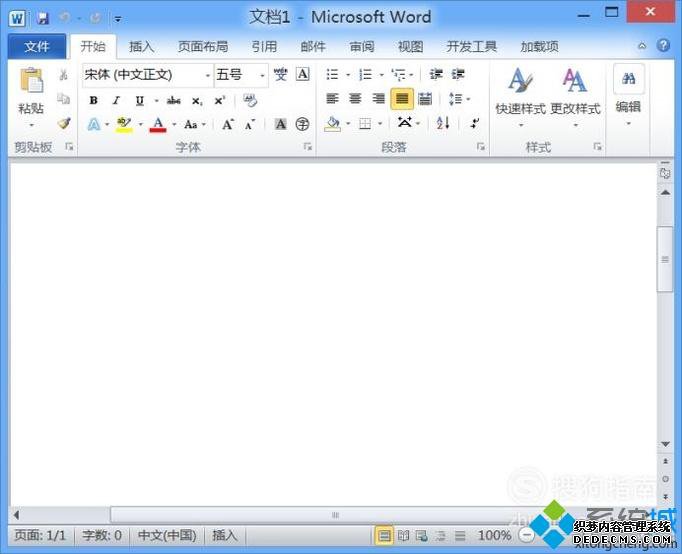The width and height of the screenshot is (682, 554).
Task: Expand the 快速样式 Quick Styles gallery
Action: [x=521, y=126]
